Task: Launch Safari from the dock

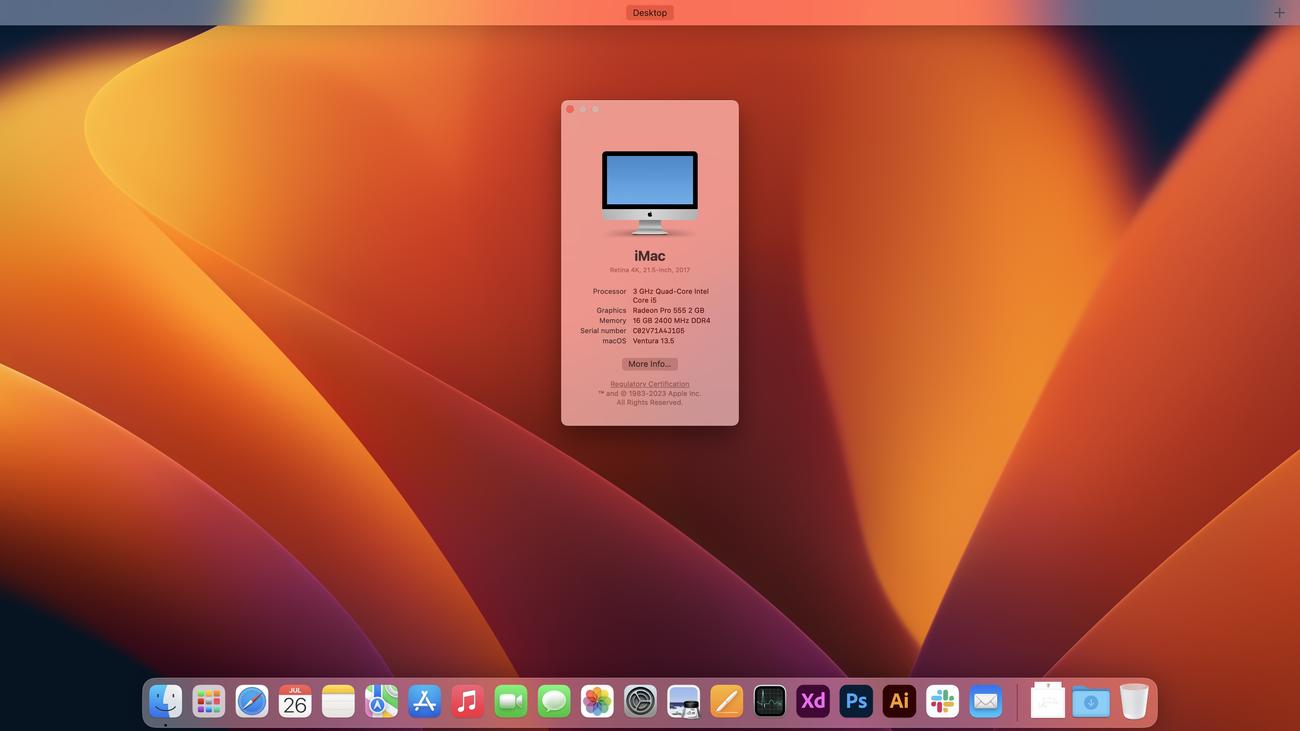Action: click(252, 701)
